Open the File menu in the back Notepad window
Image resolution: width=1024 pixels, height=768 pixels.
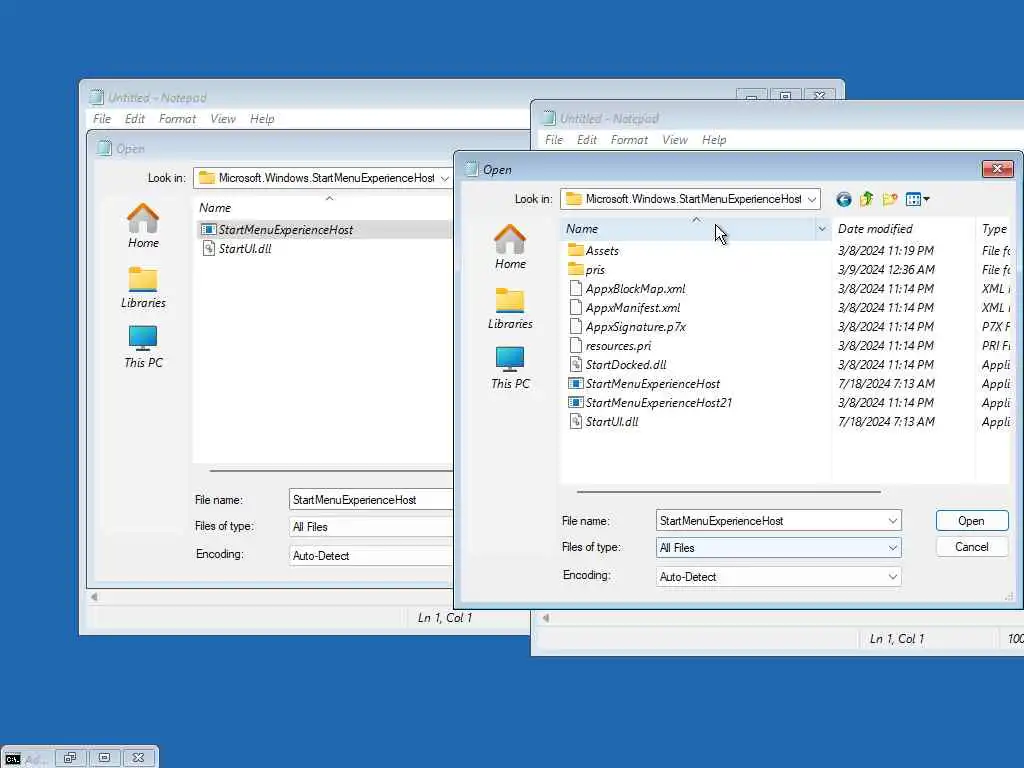click(x=102, y=119)
